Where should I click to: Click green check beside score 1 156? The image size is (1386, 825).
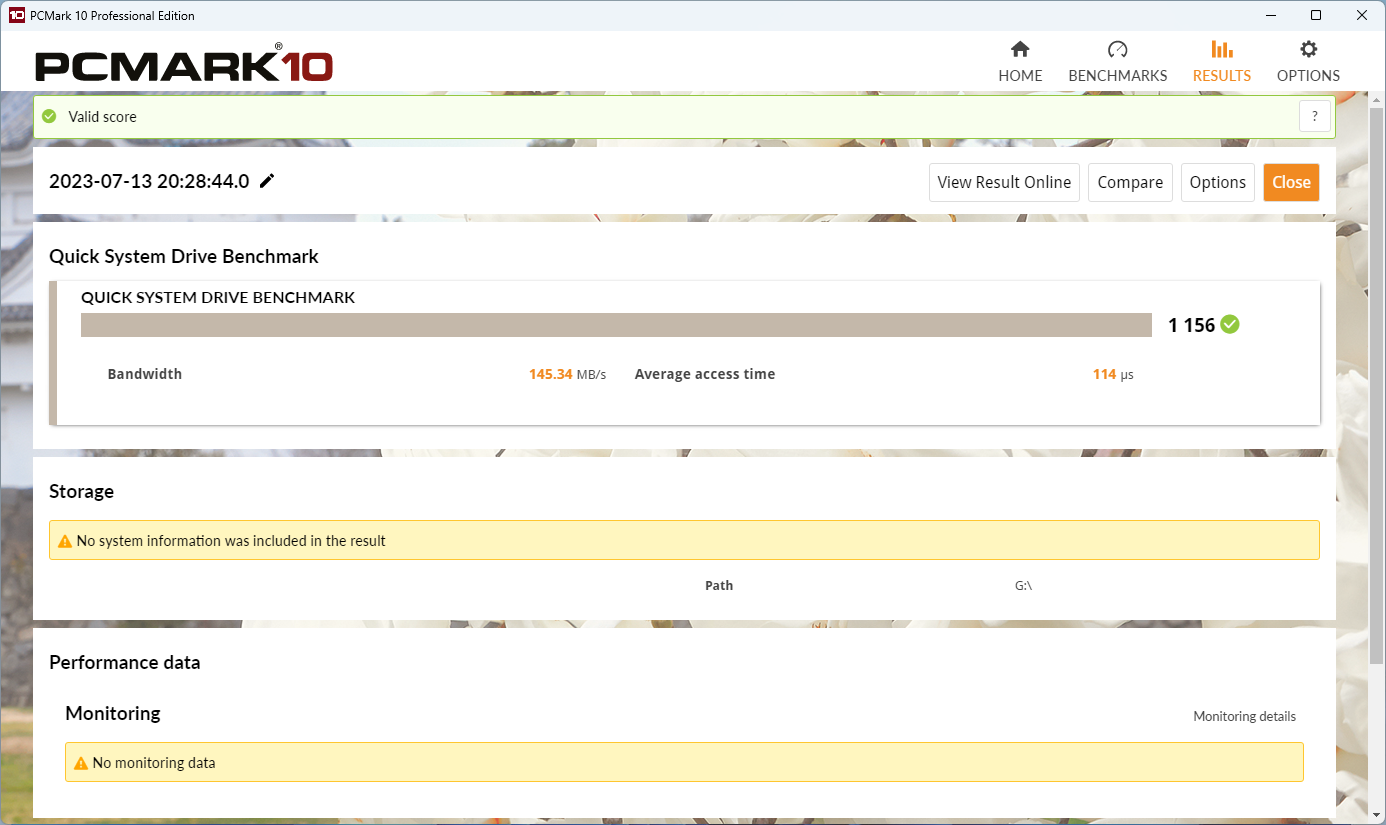coord(1230,324)
